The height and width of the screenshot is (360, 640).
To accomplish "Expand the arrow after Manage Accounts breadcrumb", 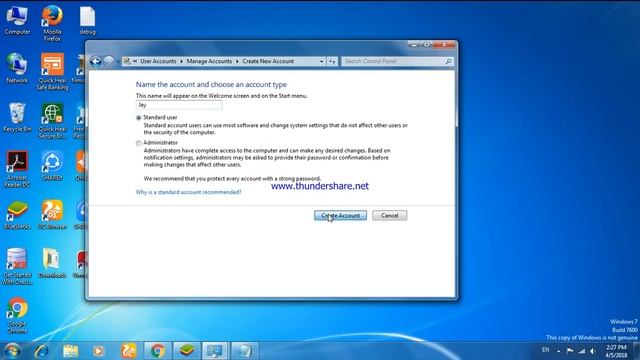I will click(x=237, y=61).
